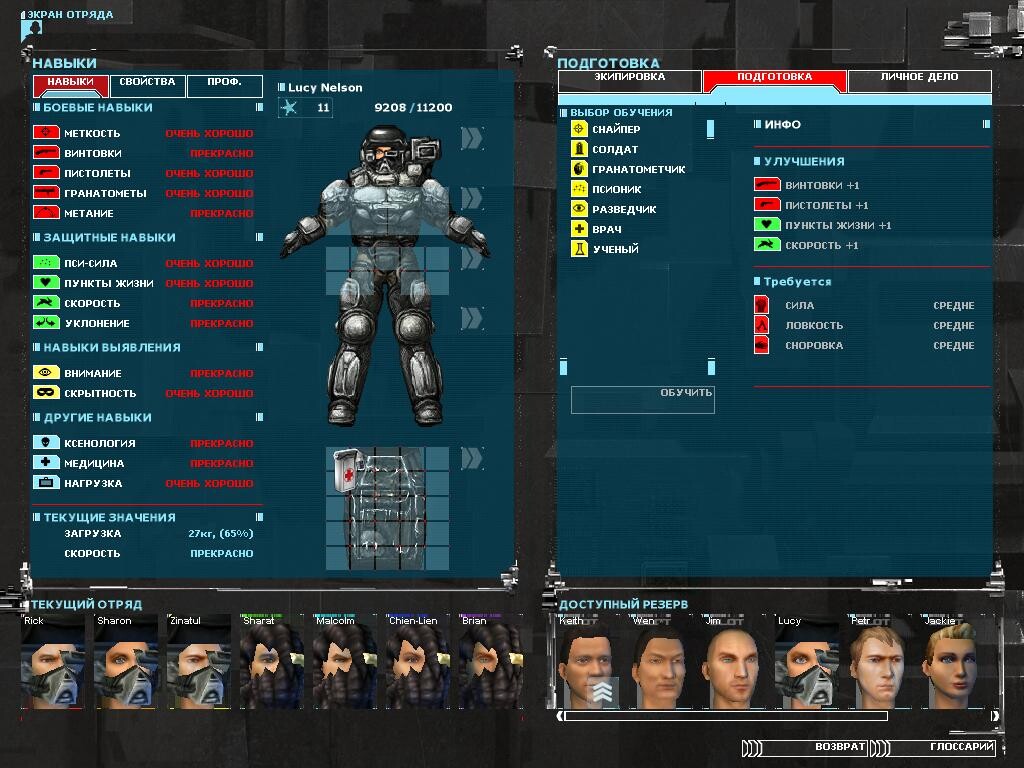Click the Скорость icon in defensive skills
Viewport: 1024px width, 768px height.
46,302
